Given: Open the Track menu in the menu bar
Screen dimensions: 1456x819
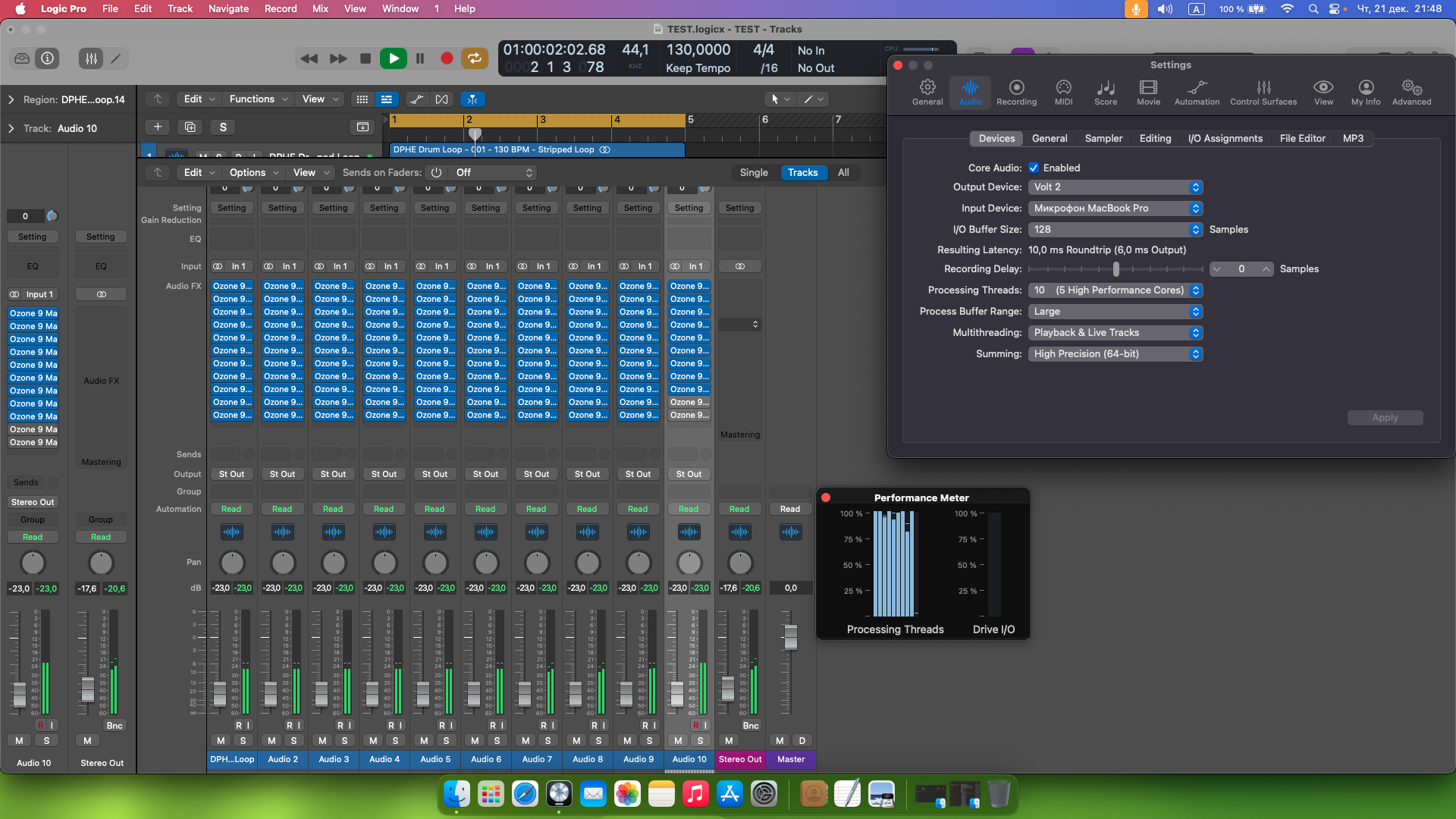Looking at the screenshot, I should click(x=180, y=9).
